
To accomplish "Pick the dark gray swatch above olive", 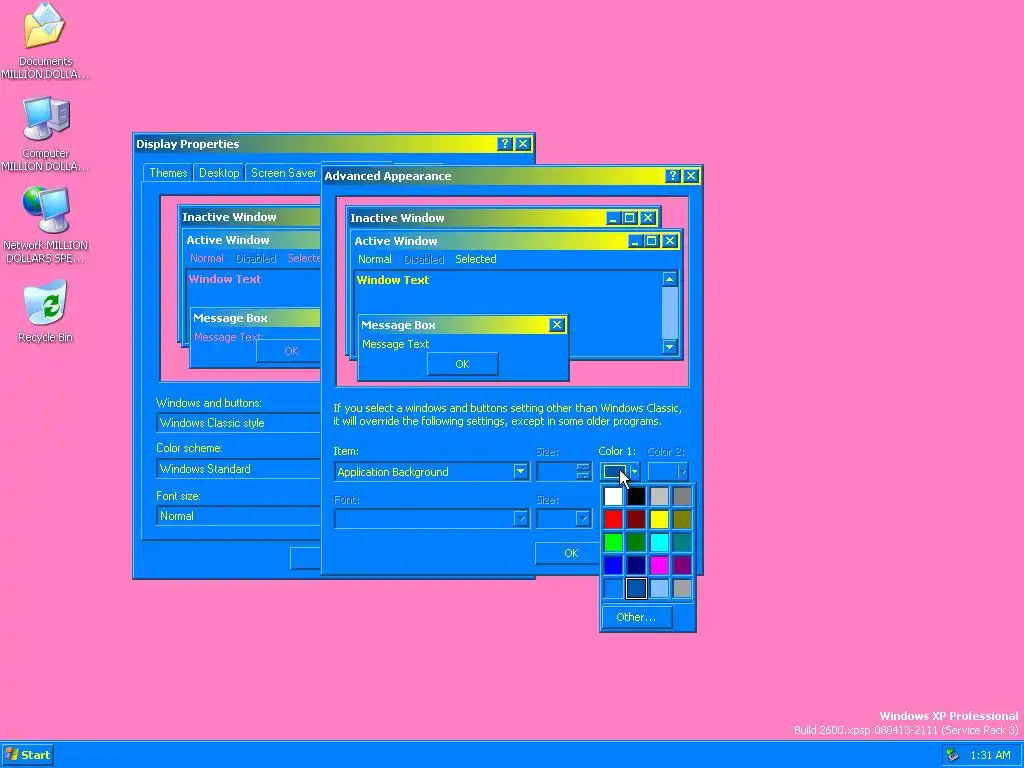I will [x=682, y=496].
